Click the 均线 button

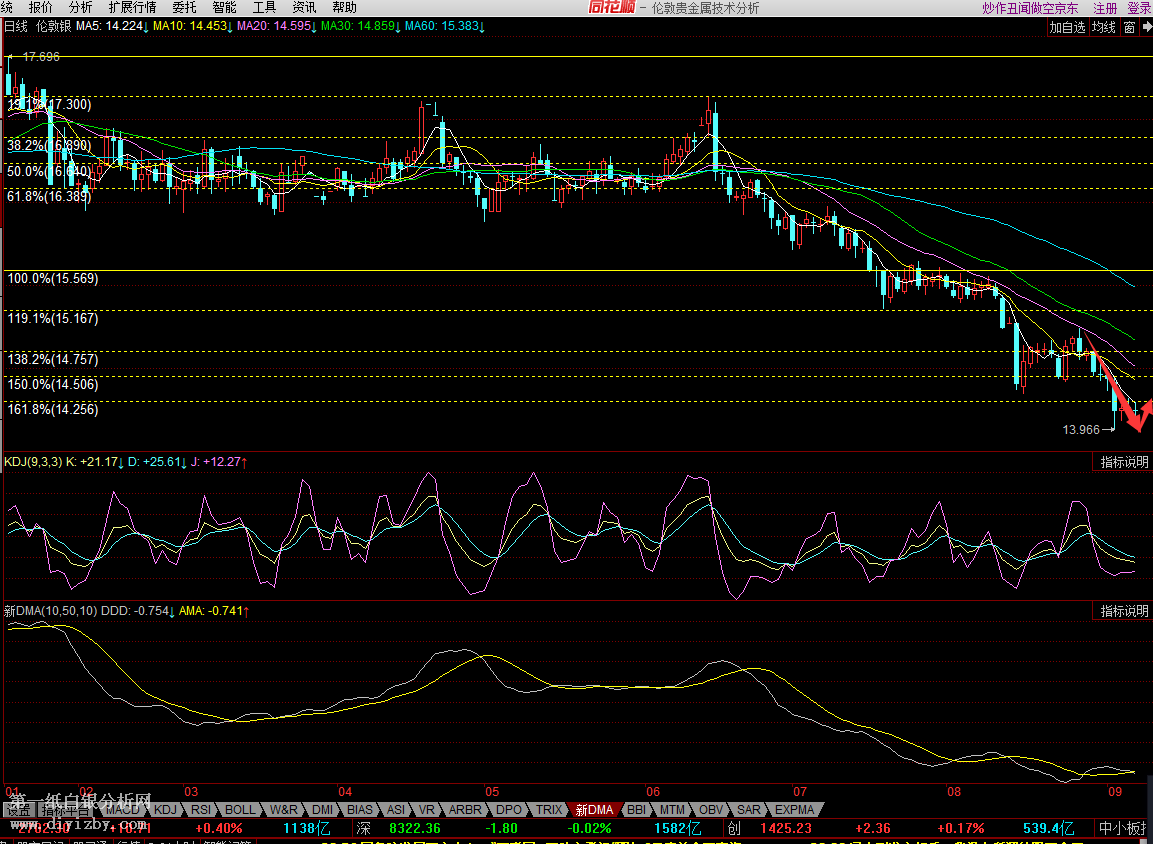[1103, 27]
